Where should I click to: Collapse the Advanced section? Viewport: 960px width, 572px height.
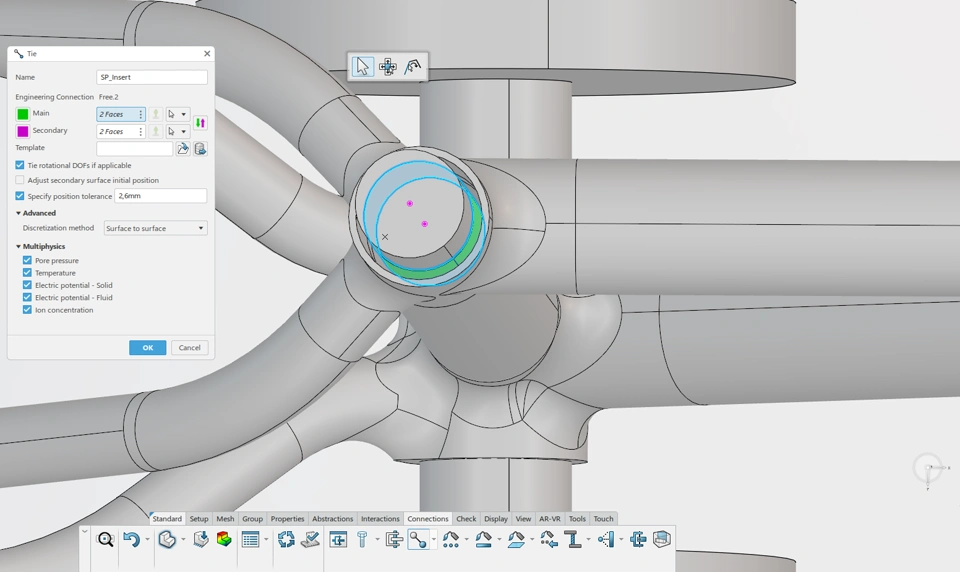(x=18, y=213)
